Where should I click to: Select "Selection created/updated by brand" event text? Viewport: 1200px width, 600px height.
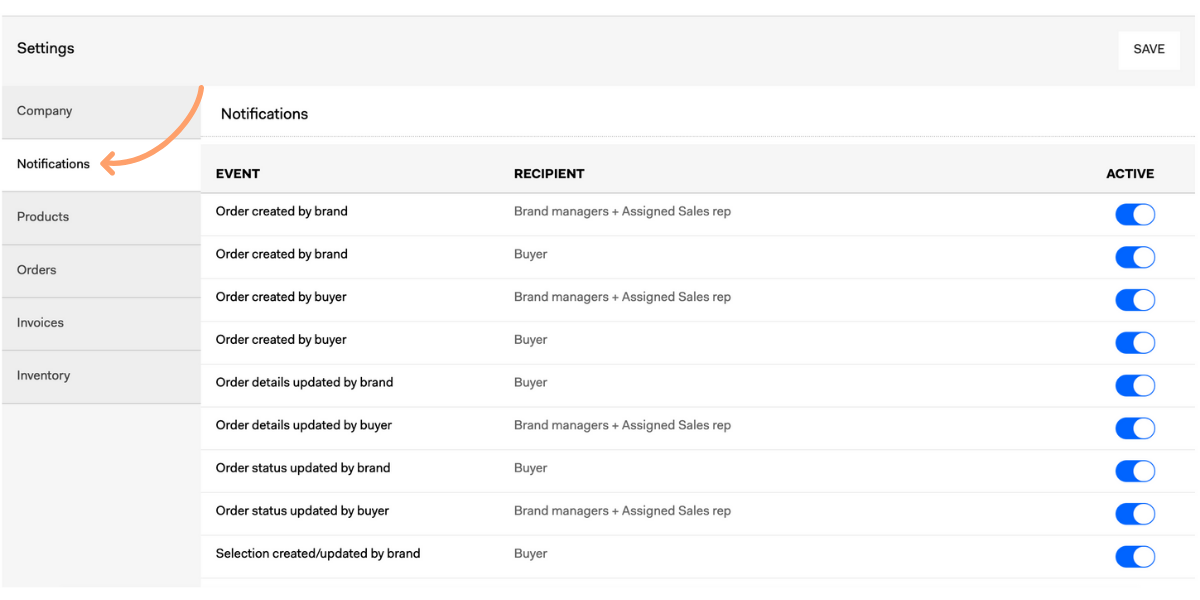click(x=318, y=553)
